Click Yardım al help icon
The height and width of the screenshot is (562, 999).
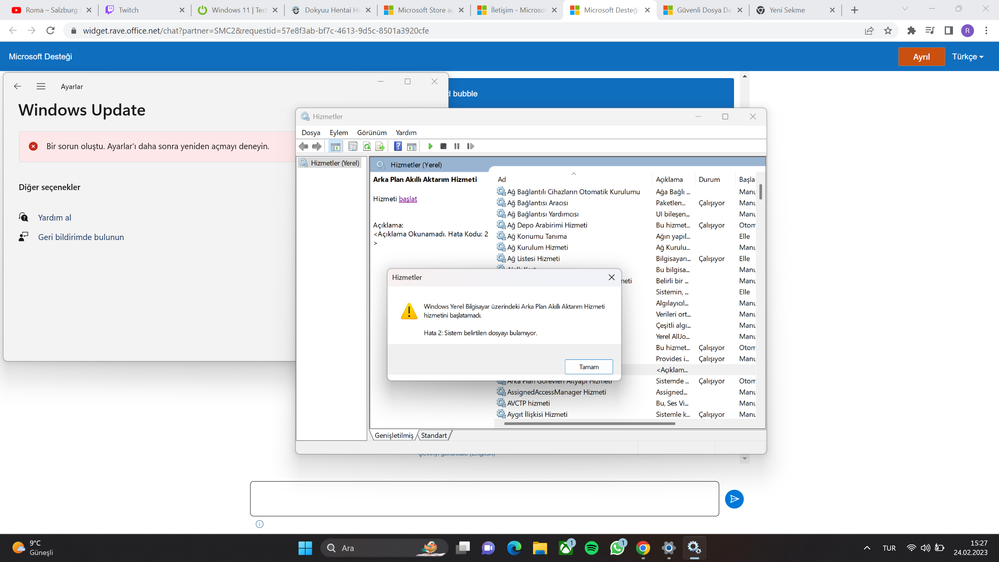24,217
